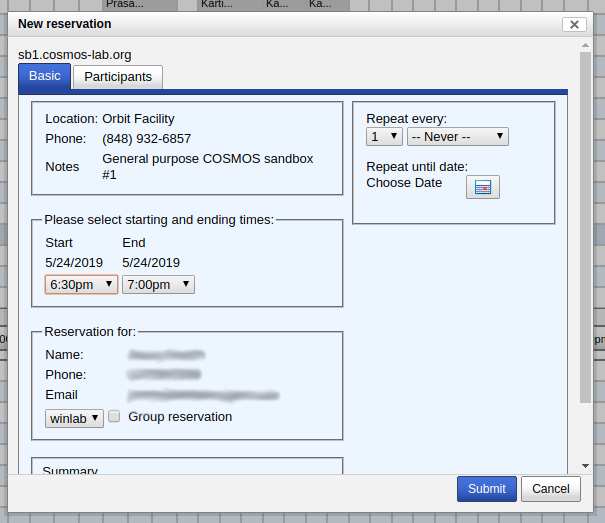Screen dimensions: 605x523
Task: Click the scrollbar up arrow
Action: click(585, 46)
